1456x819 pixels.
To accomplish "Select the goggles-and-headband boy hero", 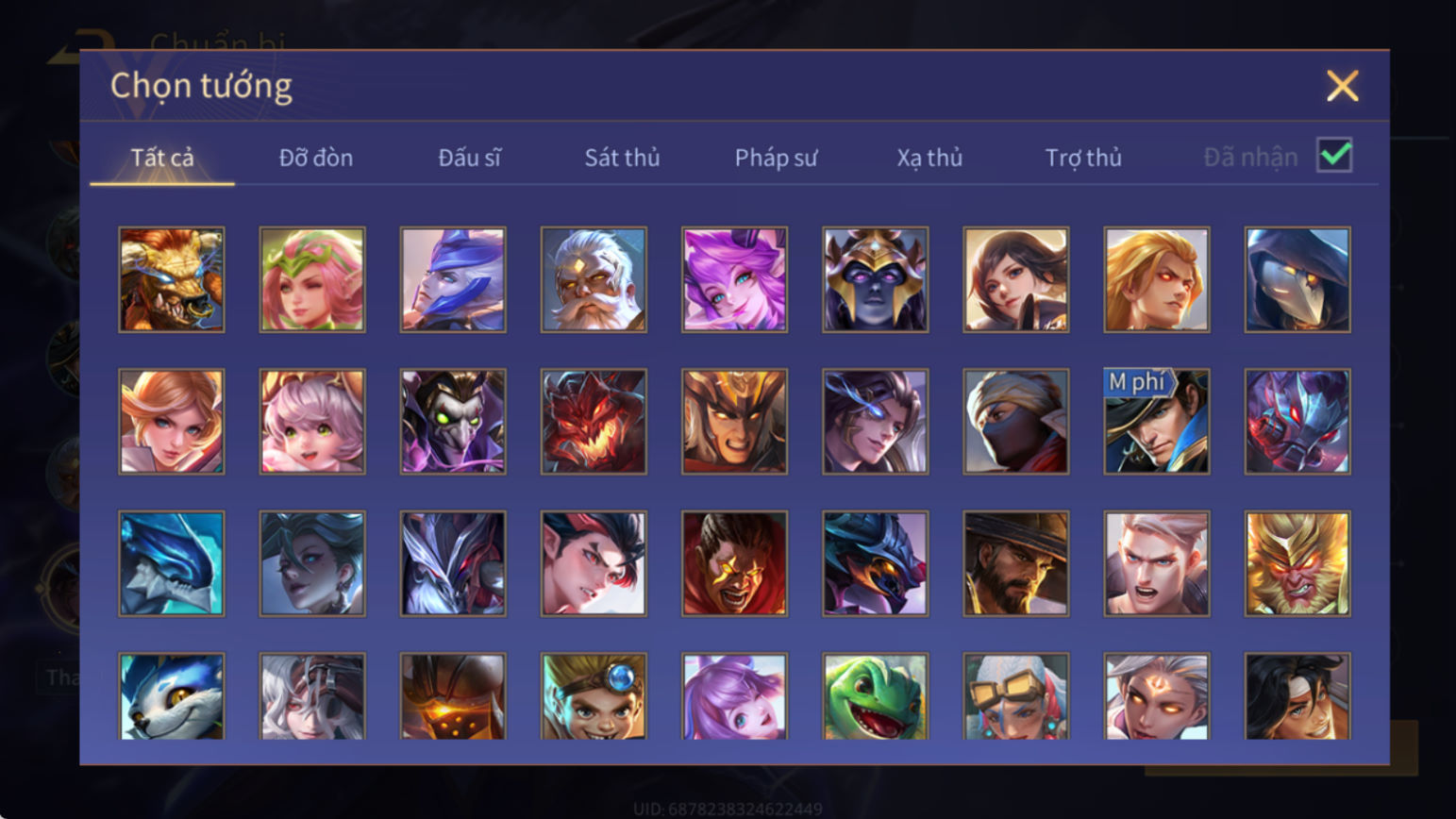I will (594, 695).
